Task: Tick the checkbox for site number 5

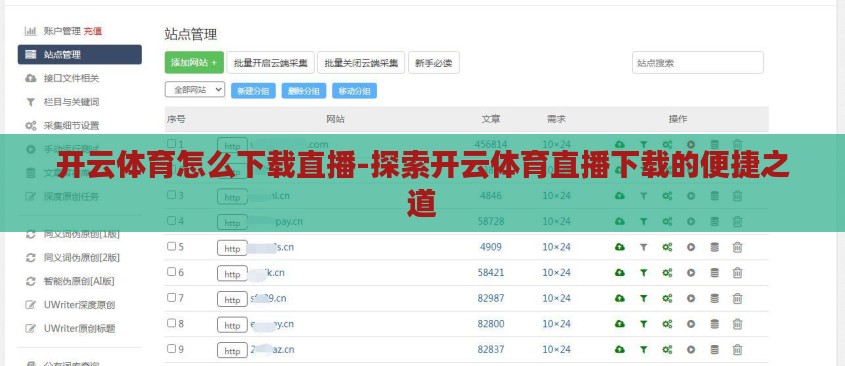Action: pos(171,246)
